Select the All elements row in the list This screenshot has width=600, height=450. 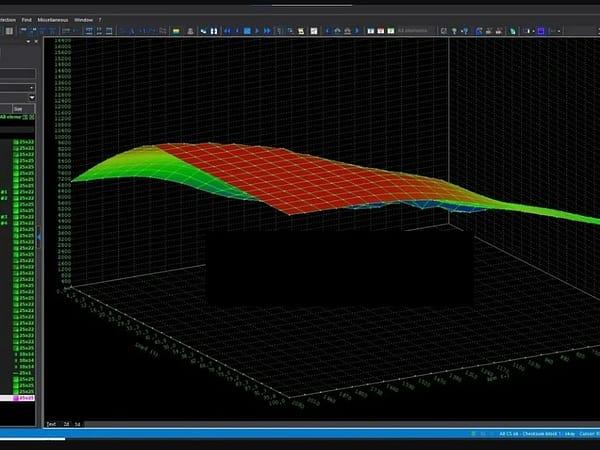pyautogui.click(x=17, y=117)
